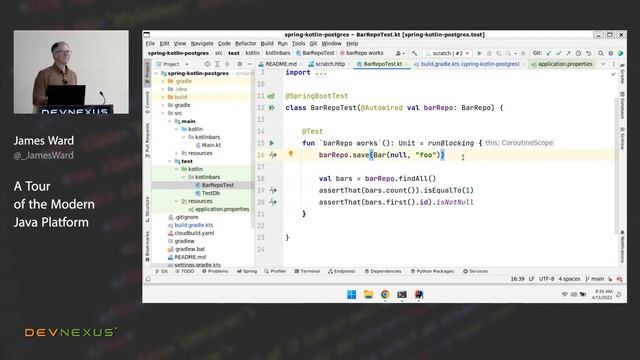Open Notifications panel on right edge

[622, 247]
